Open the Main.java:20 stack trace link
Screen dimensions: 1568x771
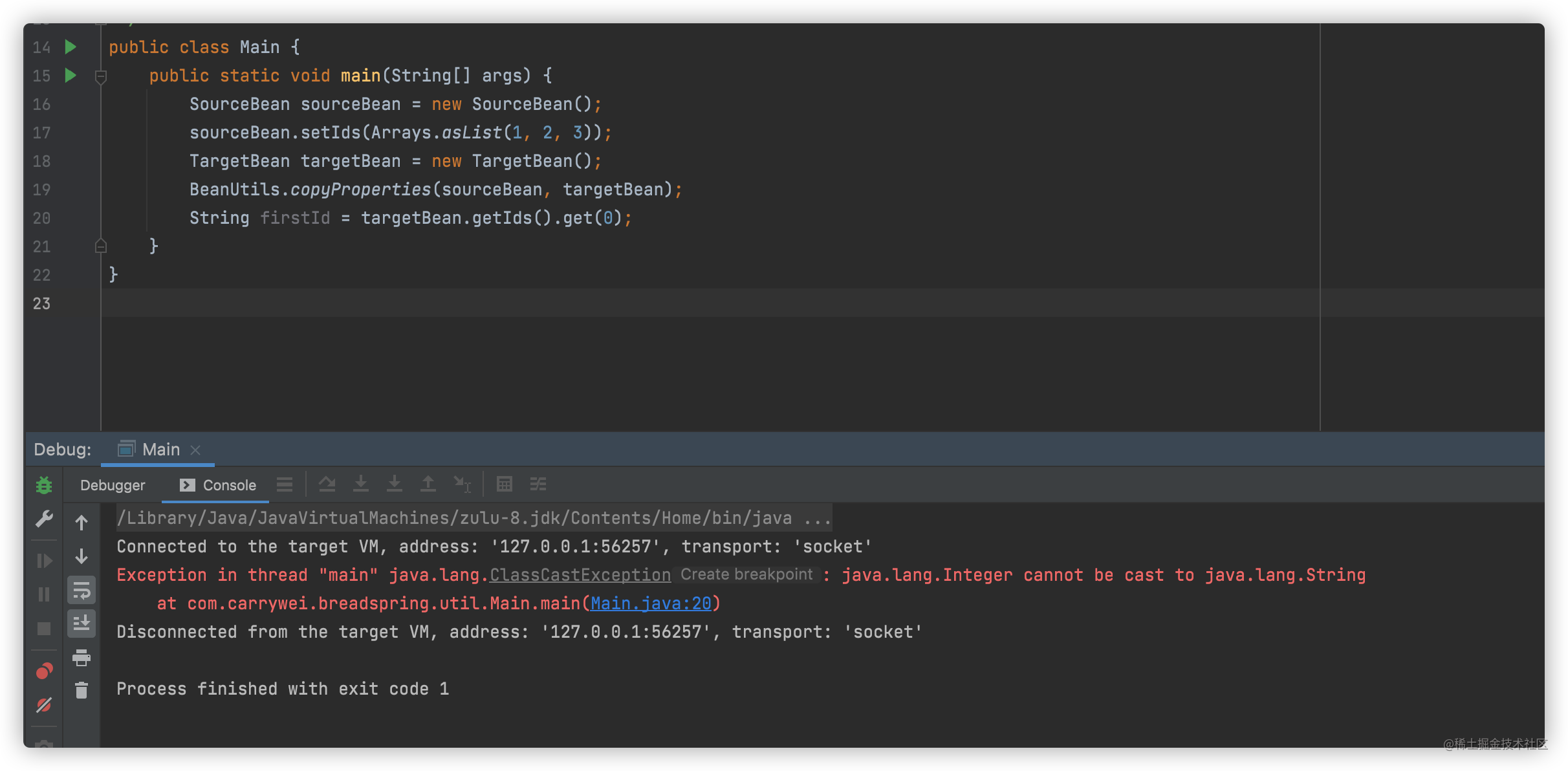click(x=652, y=603)
